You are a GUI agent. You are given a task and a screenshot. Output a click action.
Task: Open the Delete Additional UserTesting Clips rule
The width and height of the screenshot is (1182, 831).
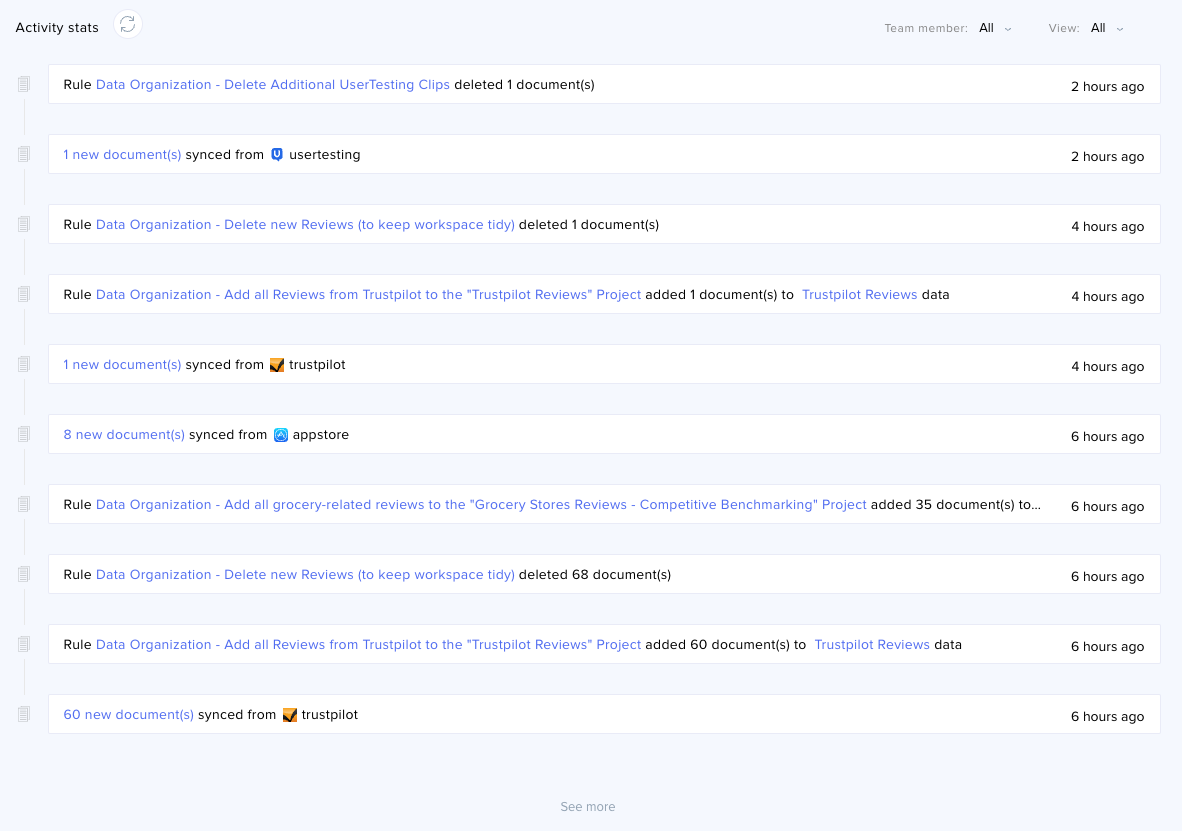pyautogui.click(x=272, y=85)
